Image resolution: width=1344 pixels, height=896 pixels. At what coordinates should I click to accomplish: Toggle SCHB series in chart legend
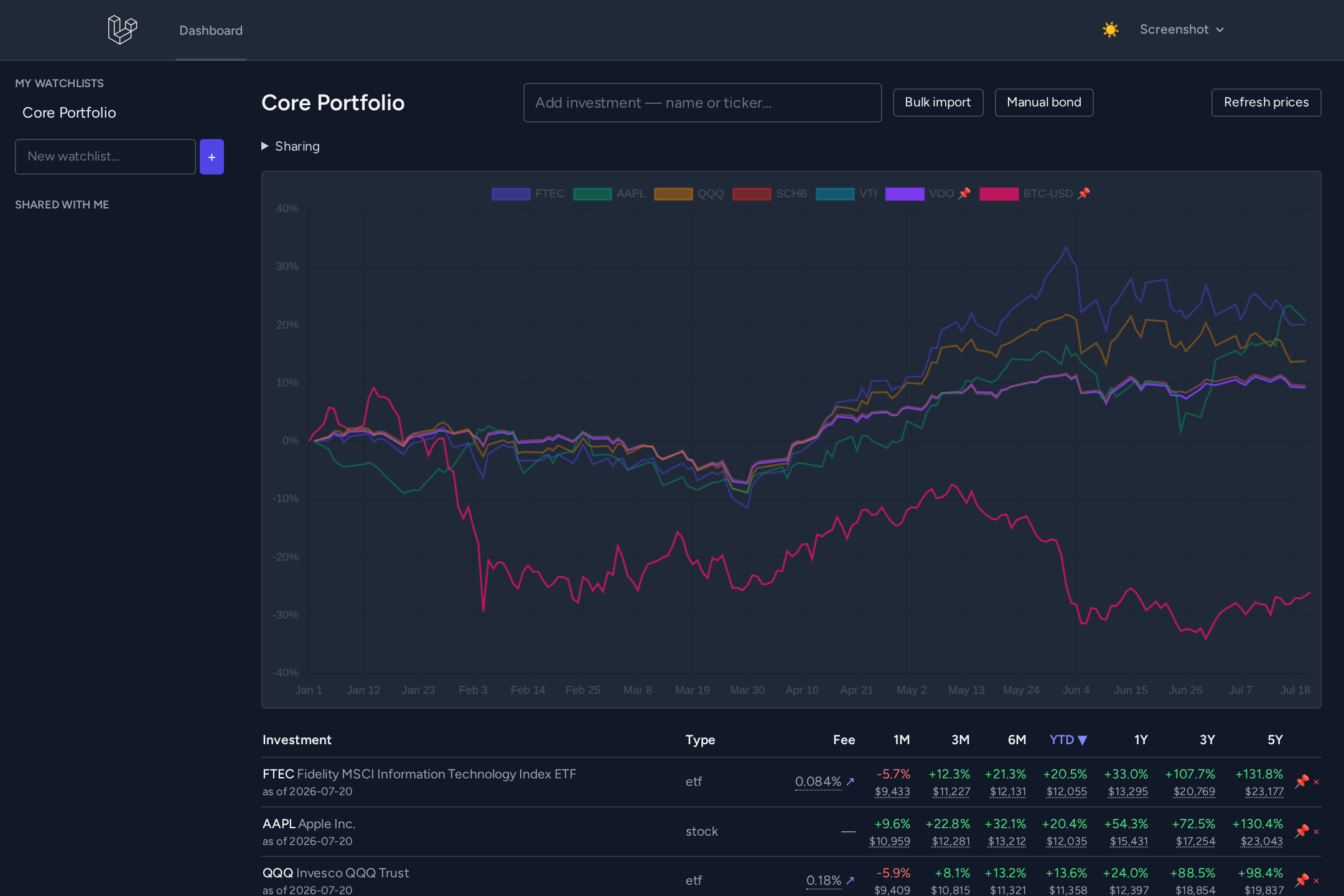click(770, 194)
